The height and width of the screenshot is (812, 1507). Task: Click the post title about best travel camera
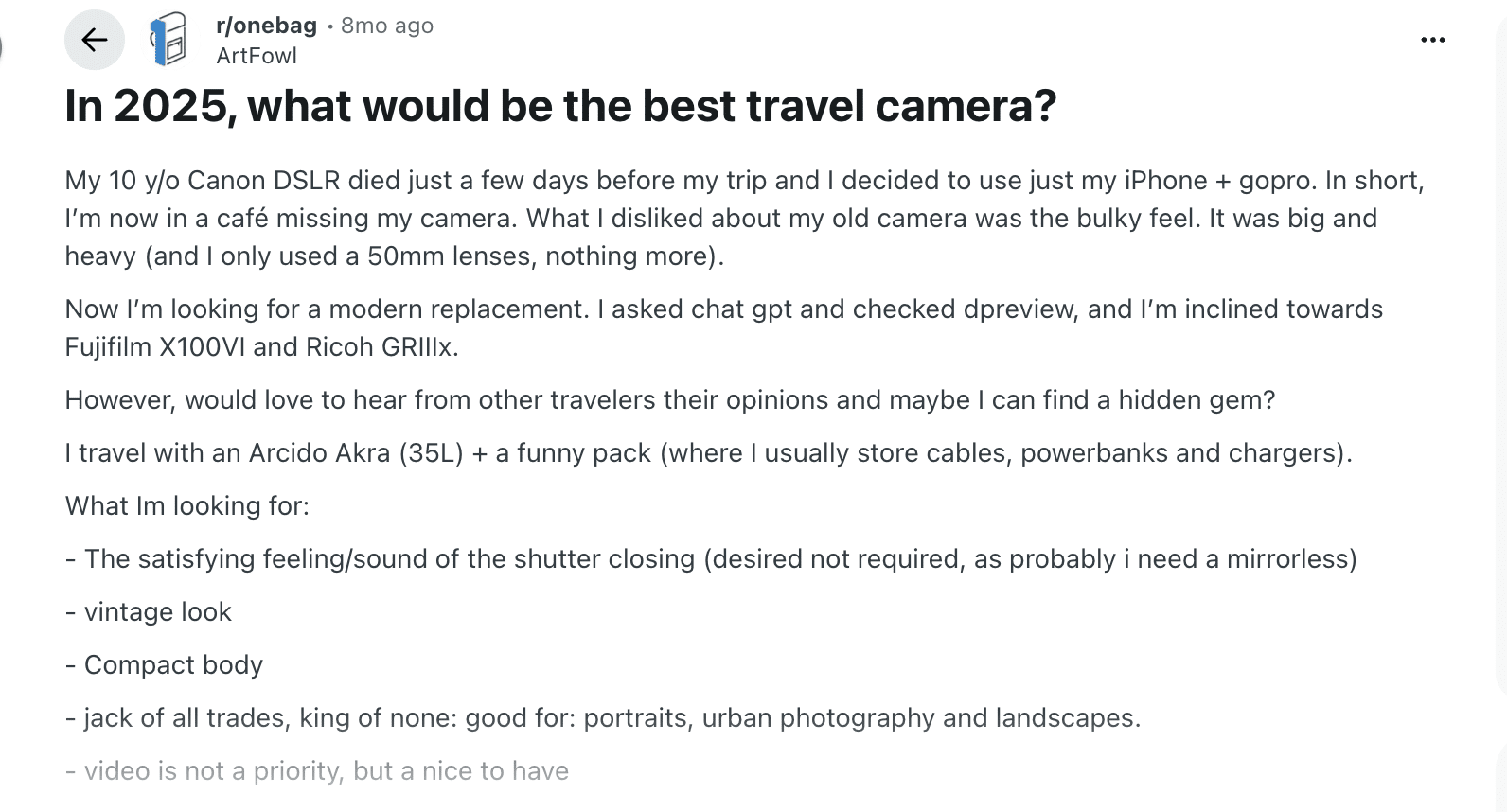point(561,105)
